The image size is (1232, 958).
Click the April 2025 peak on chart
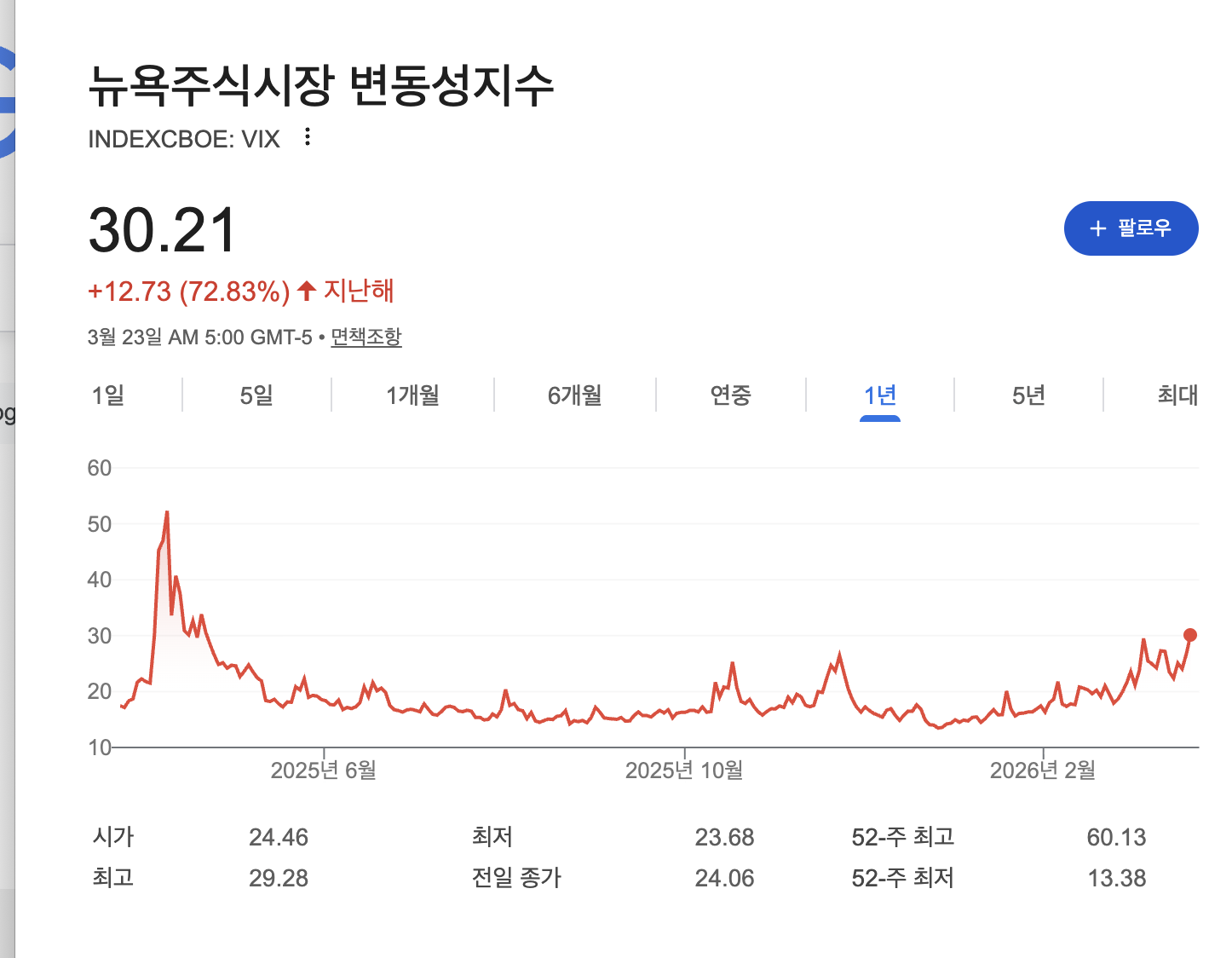[x=167, y=512]
